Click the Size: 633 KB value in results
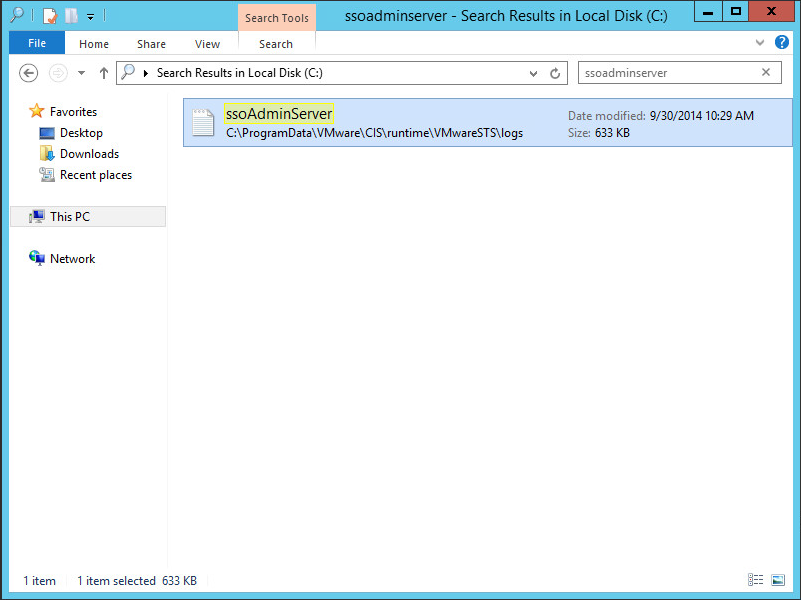Image resolution: width=801 pixels, height=600 pixels. tap(612, 133)
